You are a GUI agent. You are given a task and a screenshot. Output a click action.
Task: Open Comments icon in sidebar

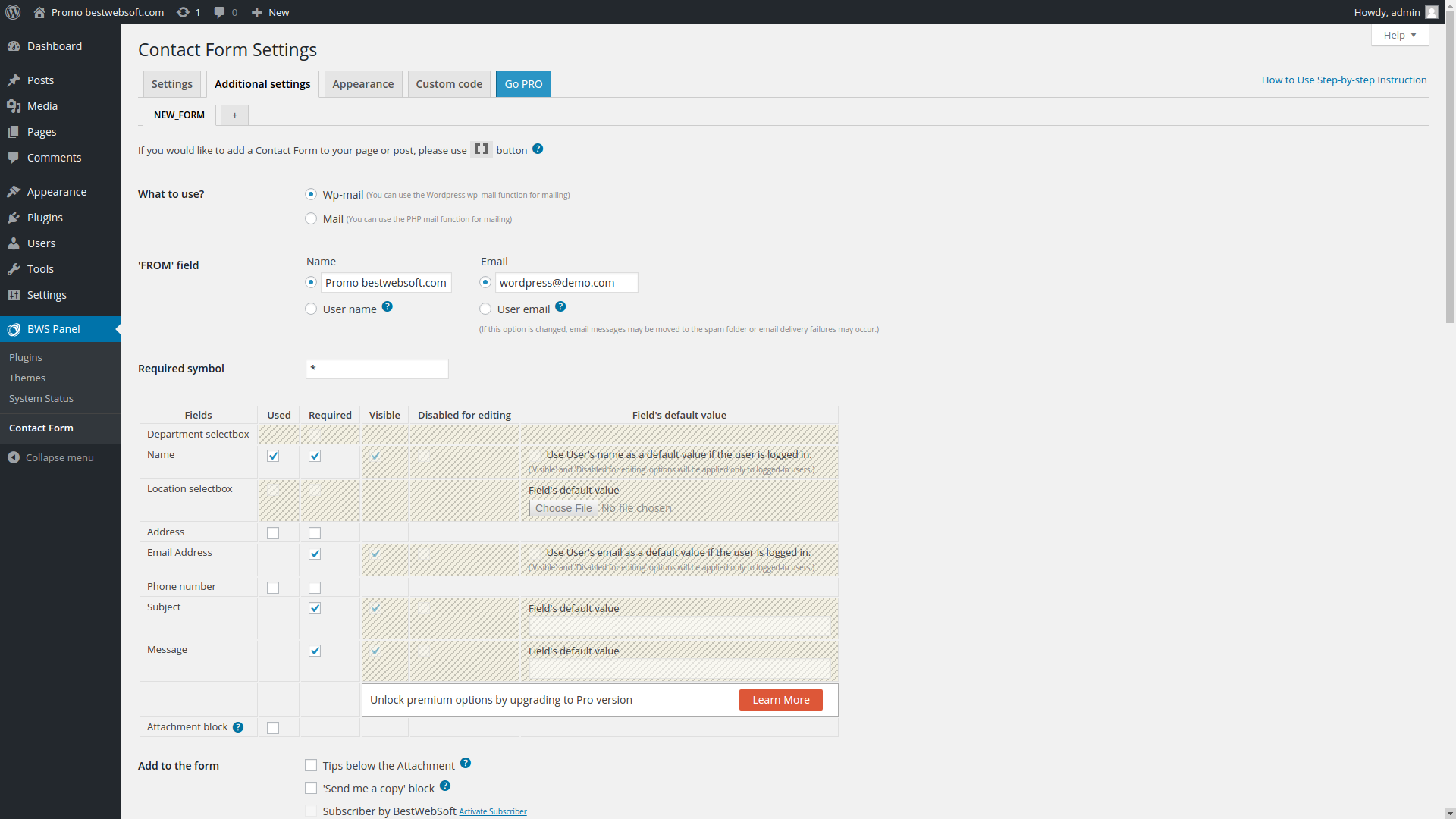(14, 158)
